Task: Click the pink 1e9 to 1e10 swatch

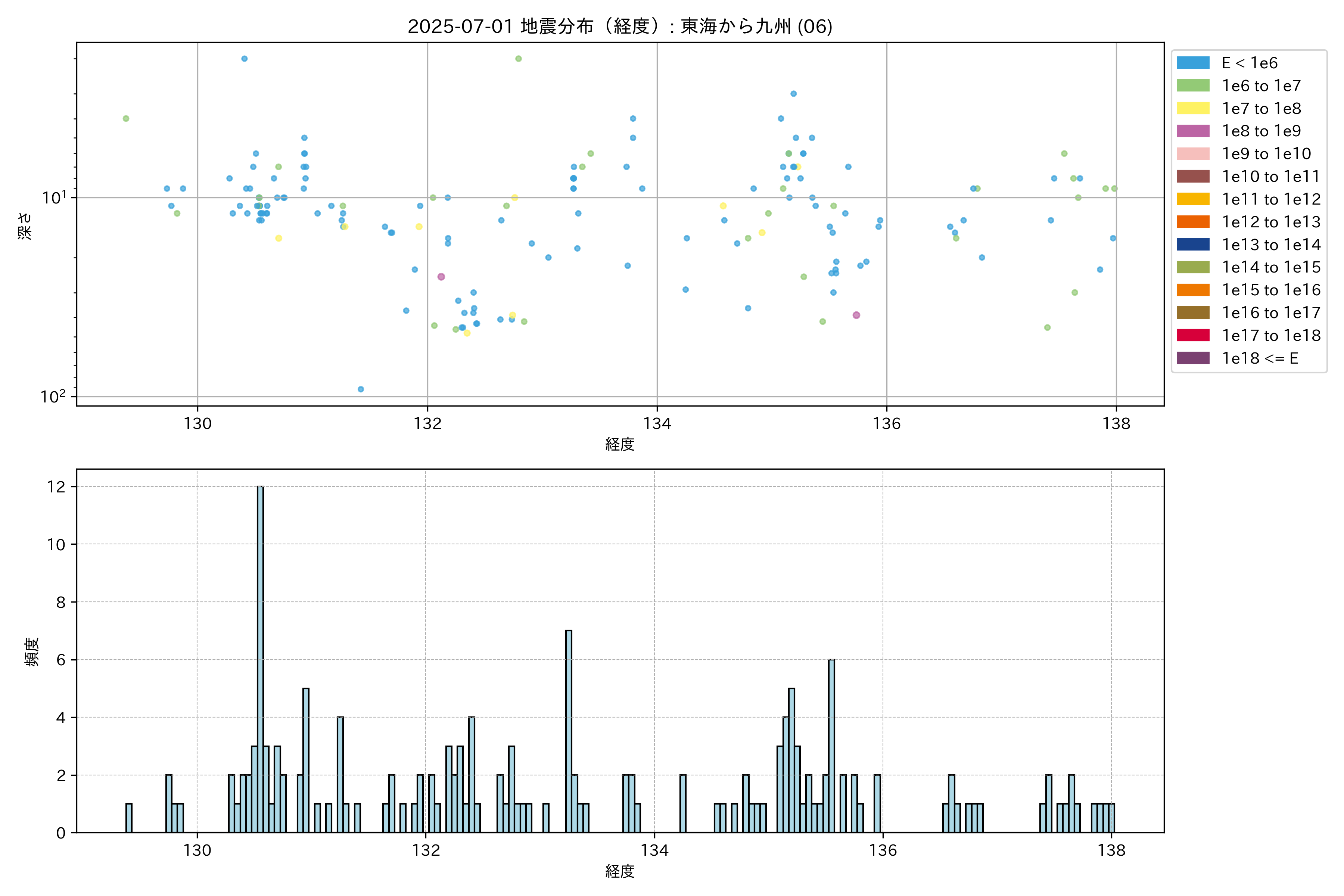Action: coord(1193,154)
